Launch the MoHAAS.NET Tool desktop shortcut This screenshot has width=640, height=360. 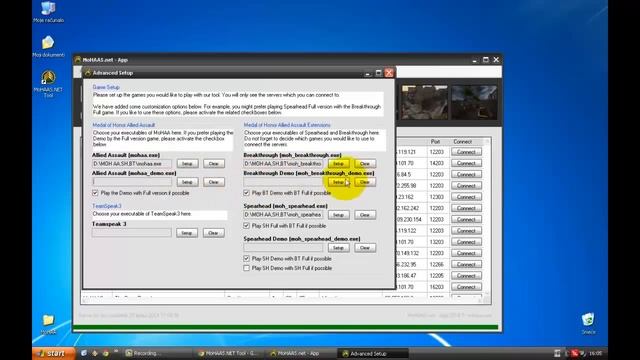click(x=48, y=84)
